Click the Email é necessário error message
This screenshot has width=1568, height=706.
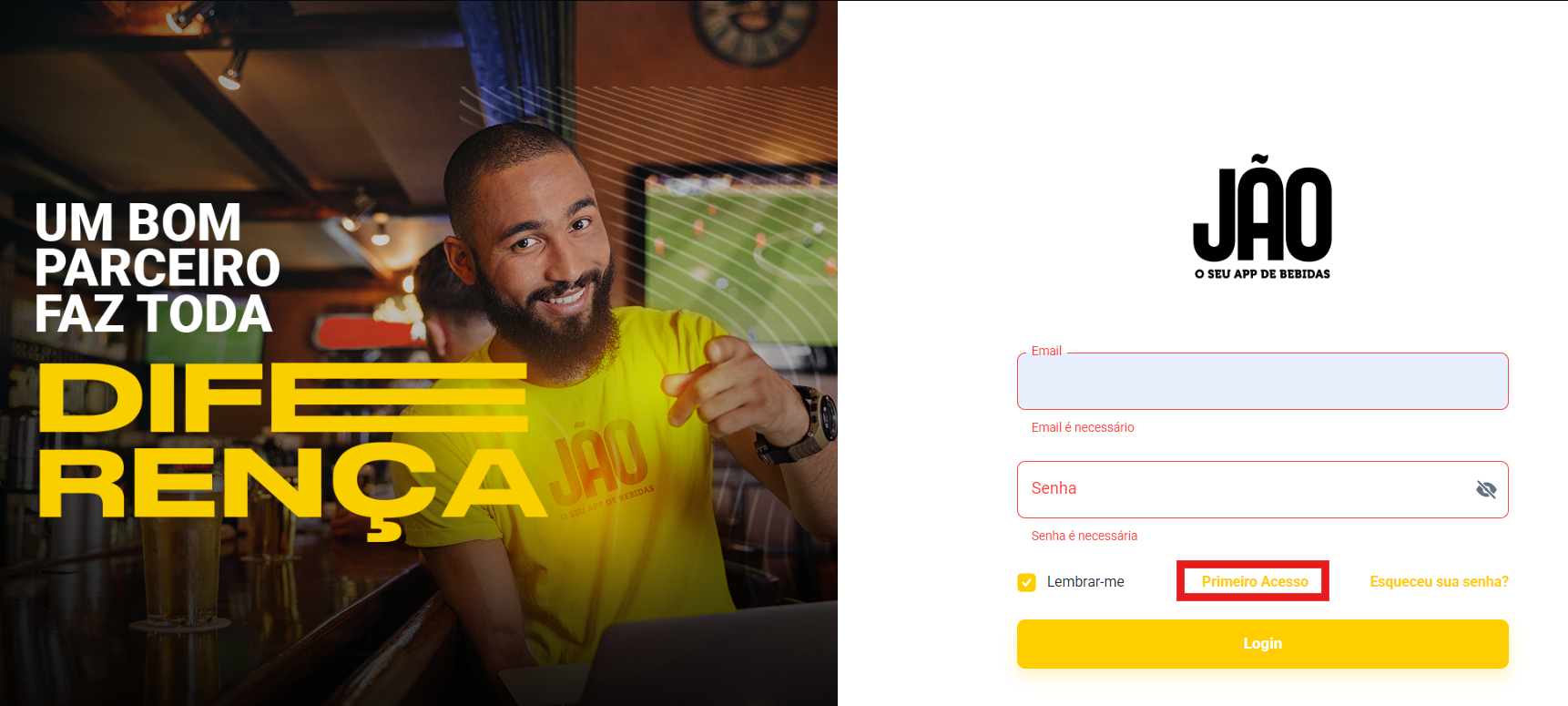(1083, 427)
